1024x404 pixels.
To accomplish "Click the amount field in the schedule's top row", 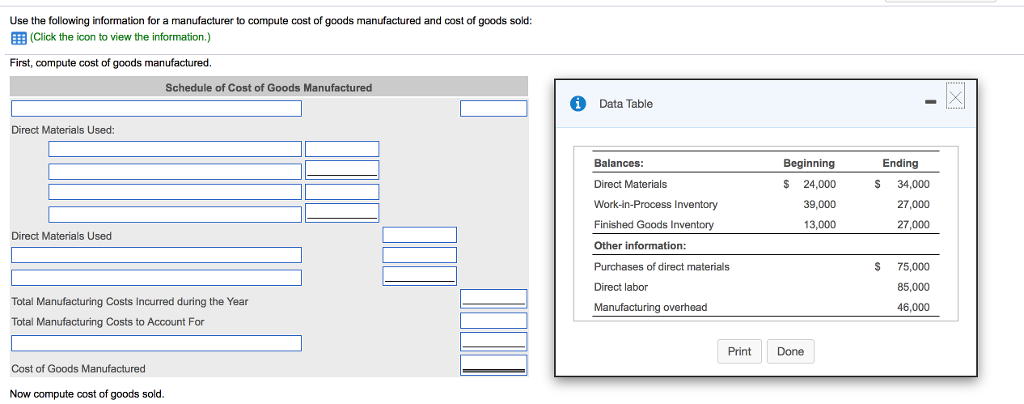I will click(x=493, y=108).
